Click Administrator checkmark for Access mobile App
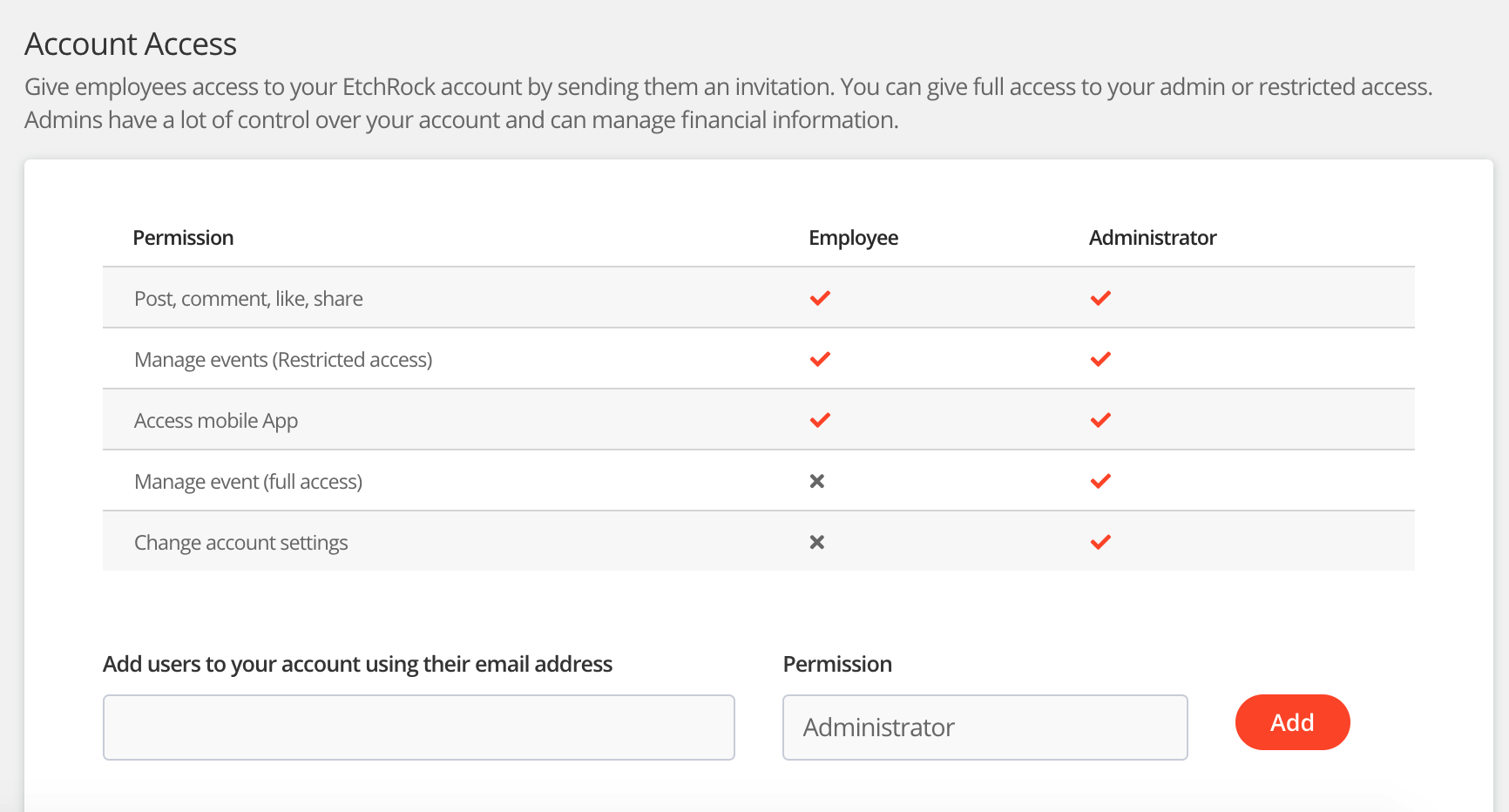The image size is (1509, 812). click(1100, 420)
